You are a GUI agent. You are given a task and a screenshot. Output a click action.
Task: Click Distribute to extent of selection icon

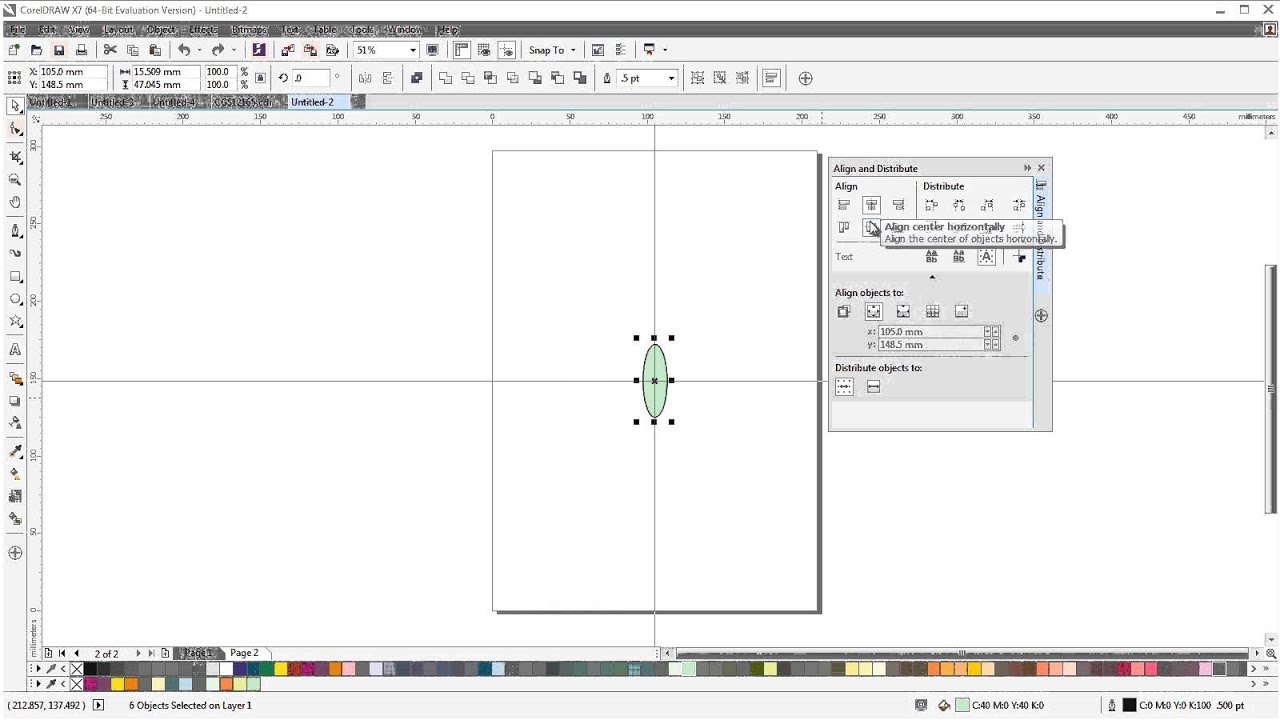(x=844, y=387)
